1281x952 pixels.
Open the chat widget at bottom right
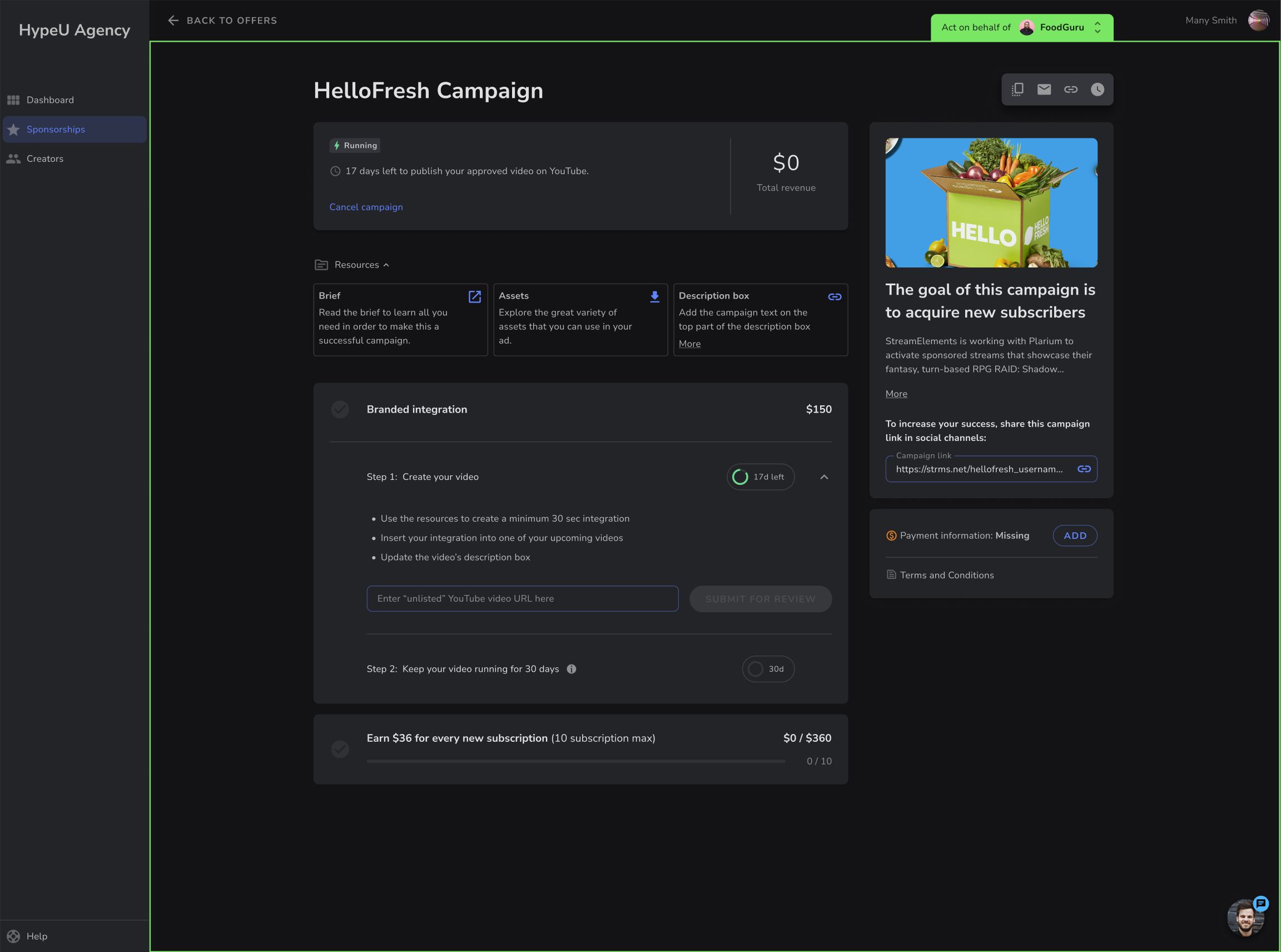(1245, 917)
